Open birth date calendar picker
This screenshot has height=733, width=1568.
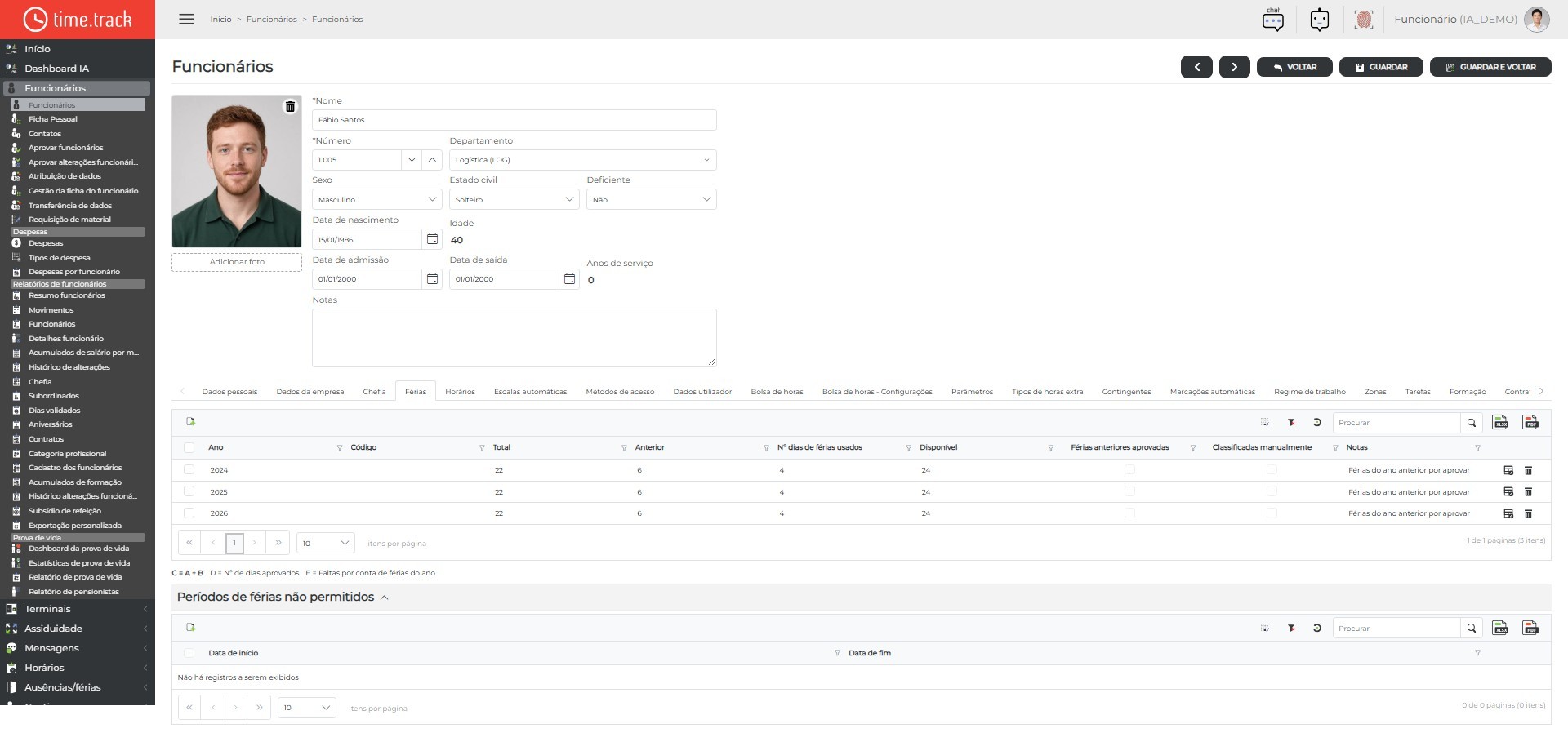point(432,239)
